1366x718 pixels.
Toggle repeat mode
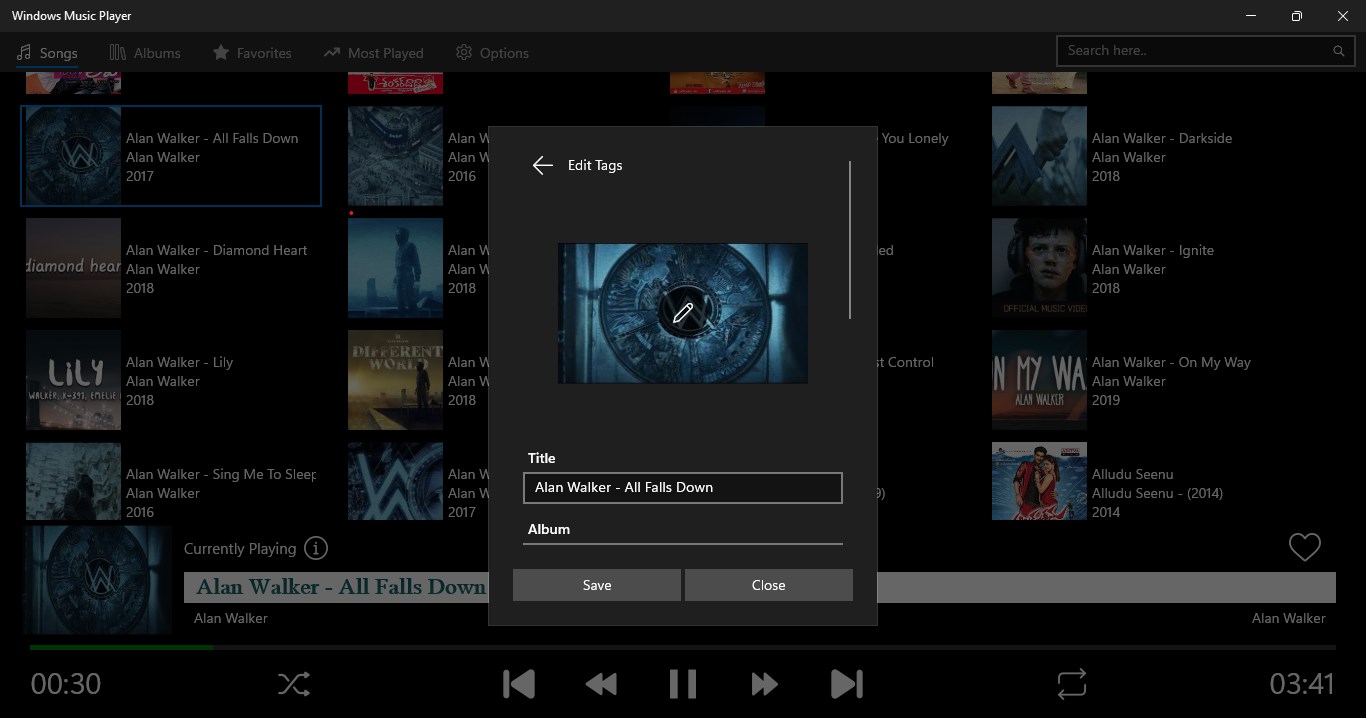(x=1071, y=684)
